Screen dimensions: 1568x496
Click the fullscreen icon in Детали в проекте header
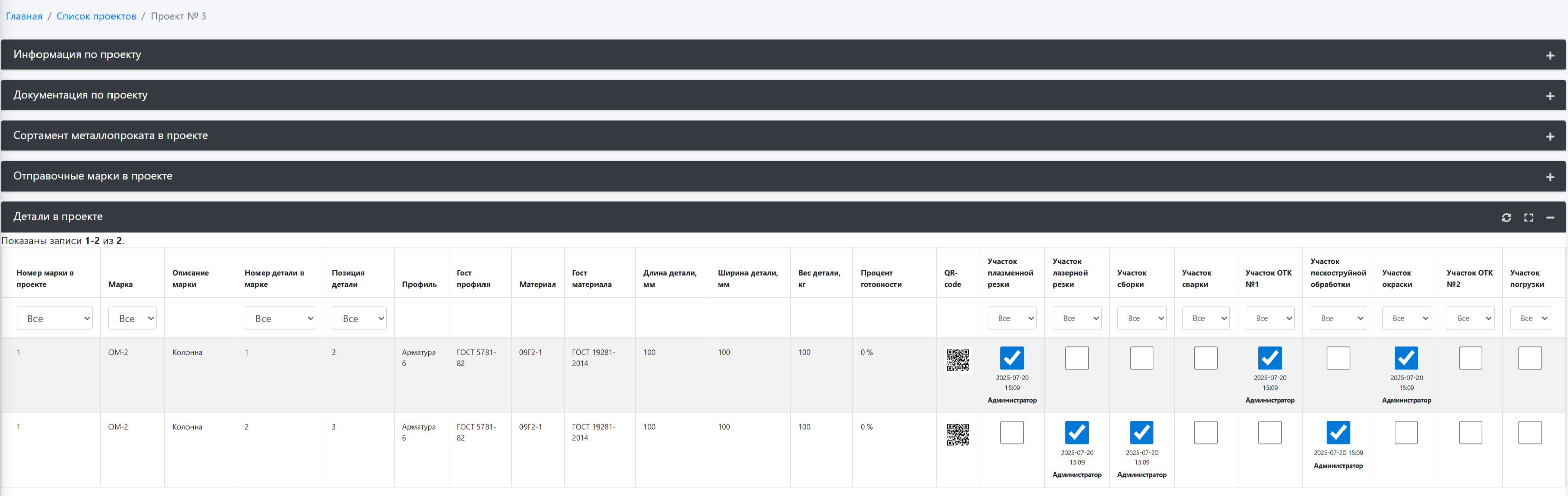point(1528,217)
